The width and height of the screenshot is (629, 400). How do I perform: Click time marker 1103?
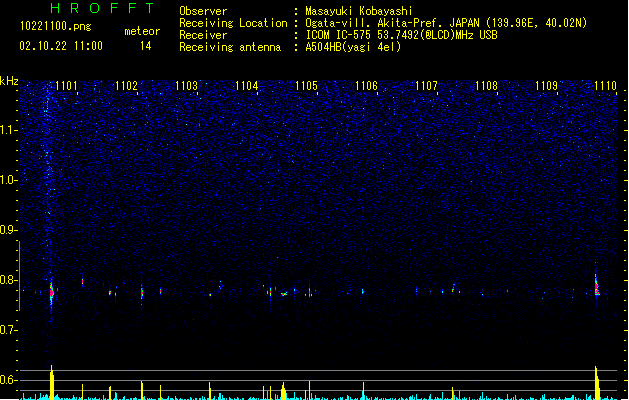[x=187, y=86]
